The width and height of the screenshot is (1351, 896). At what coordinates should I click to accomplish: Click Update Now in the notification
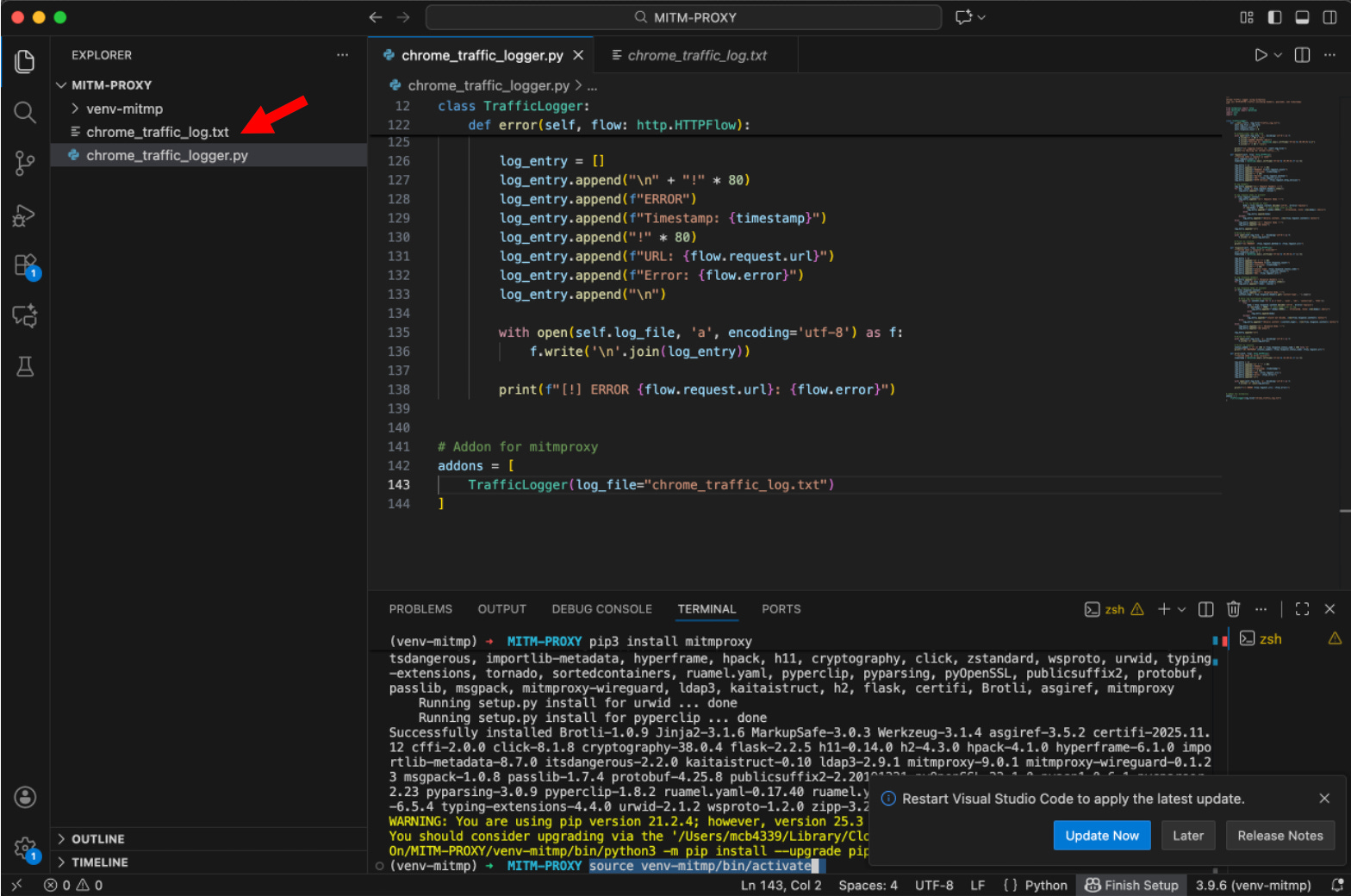click(x=1102, y=836)
